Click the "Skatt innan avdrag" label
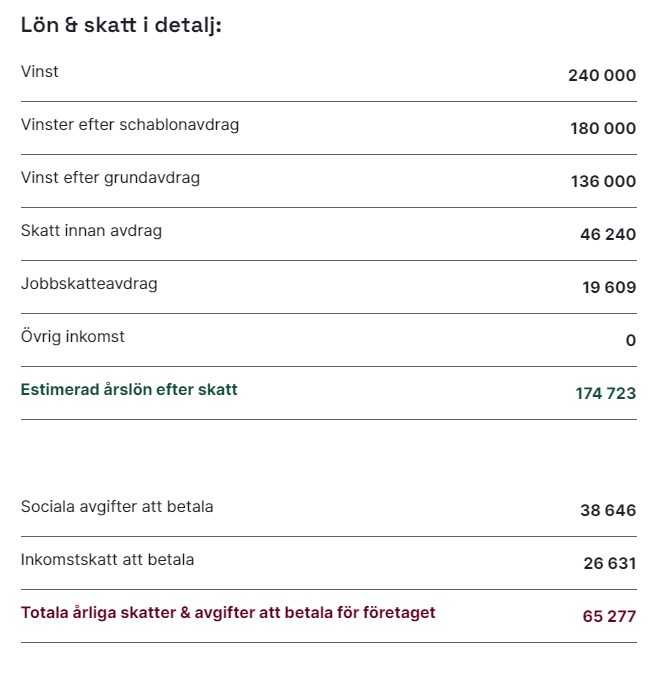657x683 pixels. coord(91,231)
